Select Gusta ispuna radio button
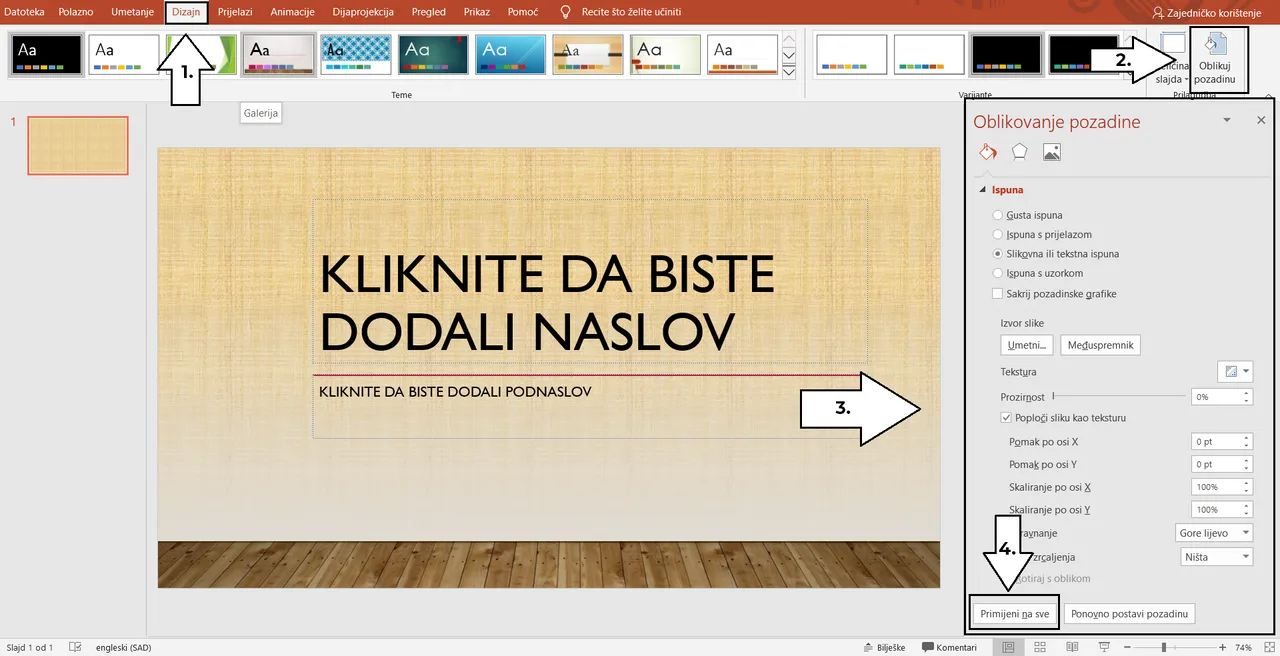The height and width of the screenshot is (656, 1280). pyautogui.click(x=997, y=215)
